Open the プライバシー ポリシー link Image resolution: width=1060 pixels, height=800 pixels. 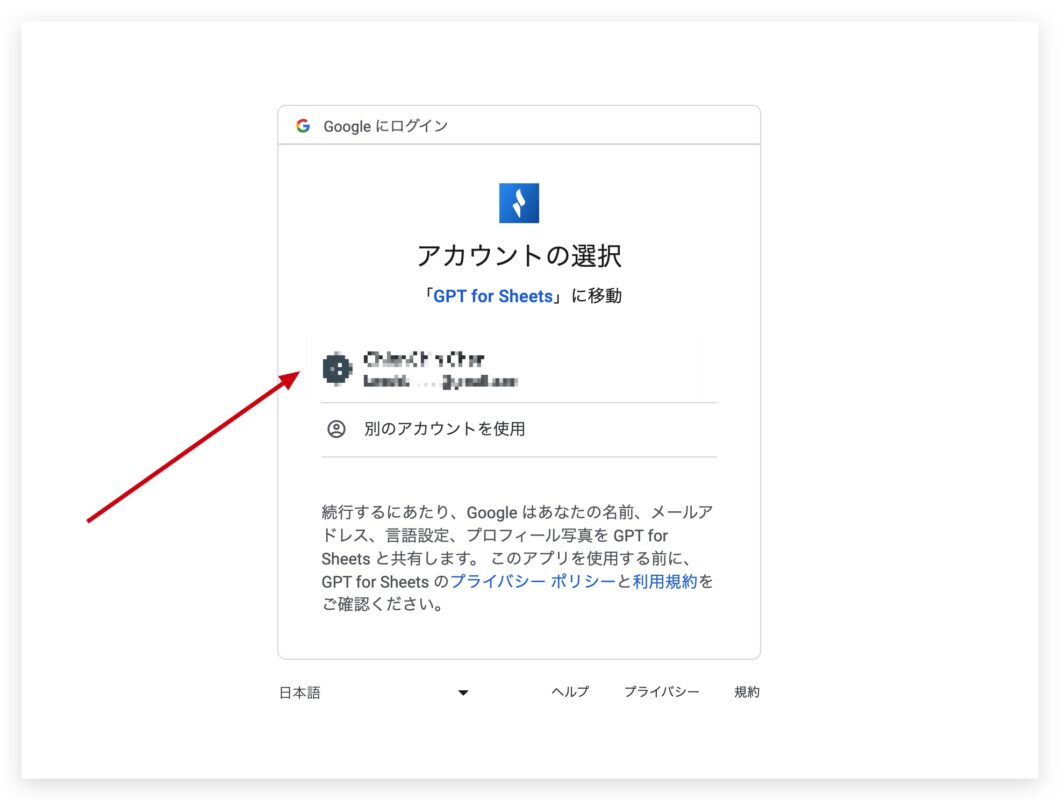(x=533, y=582)
